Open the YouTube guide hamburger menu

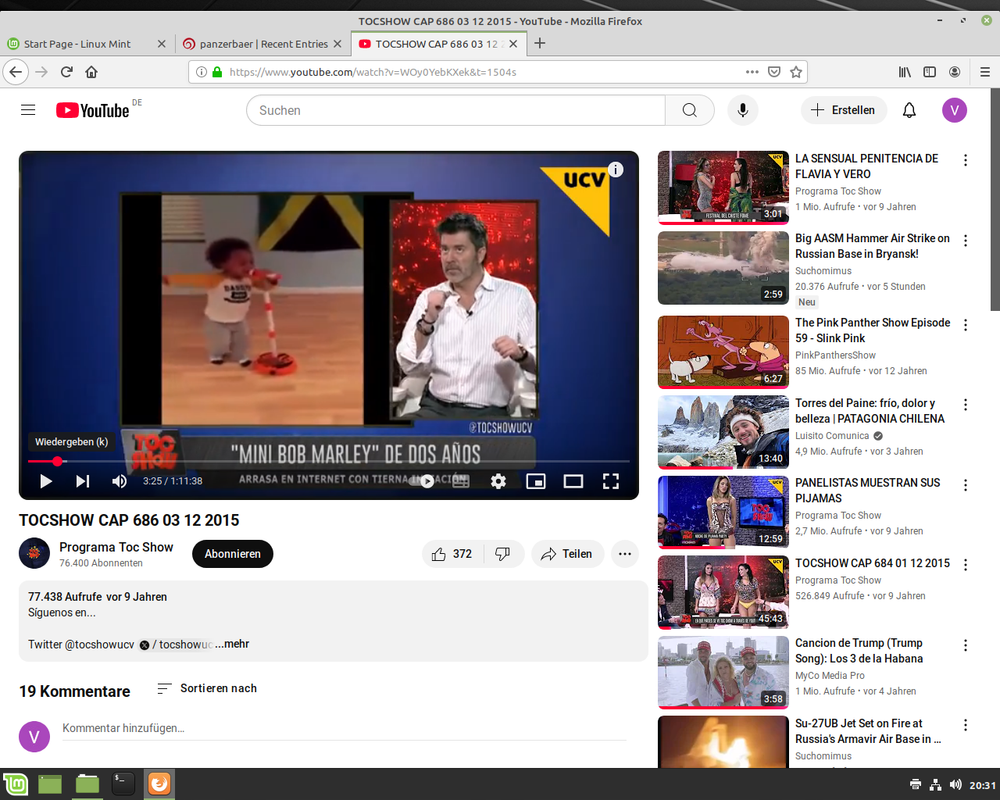(28, 110)
